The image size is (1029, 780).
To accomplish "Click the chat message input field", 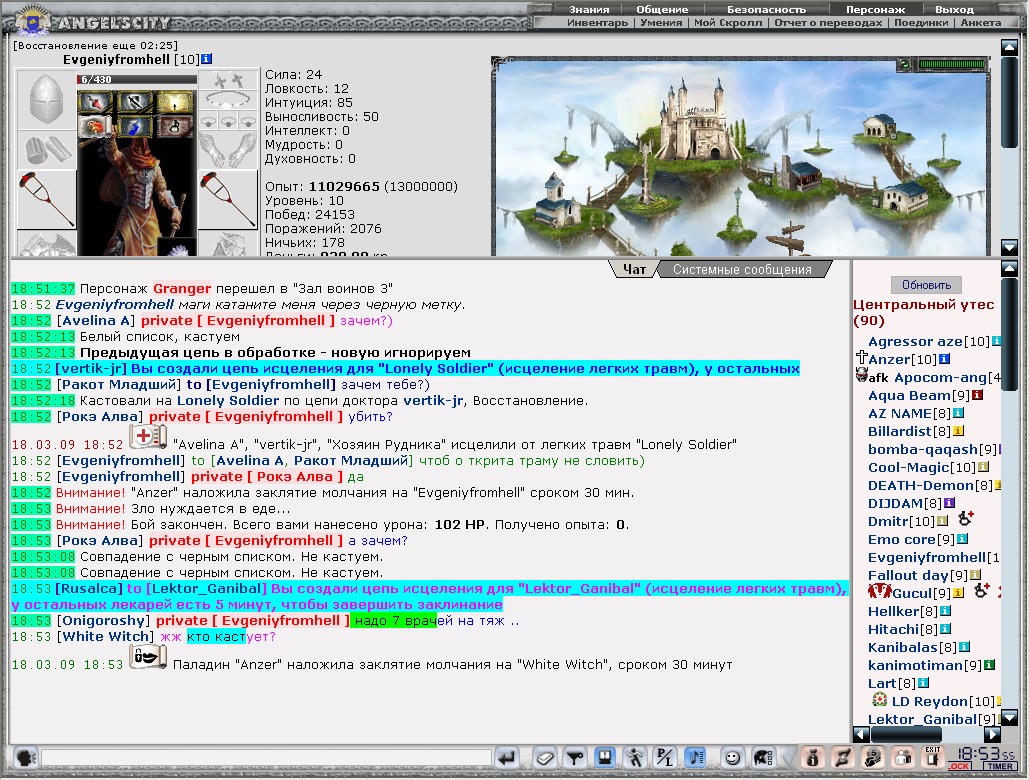I will pos(266,758).
